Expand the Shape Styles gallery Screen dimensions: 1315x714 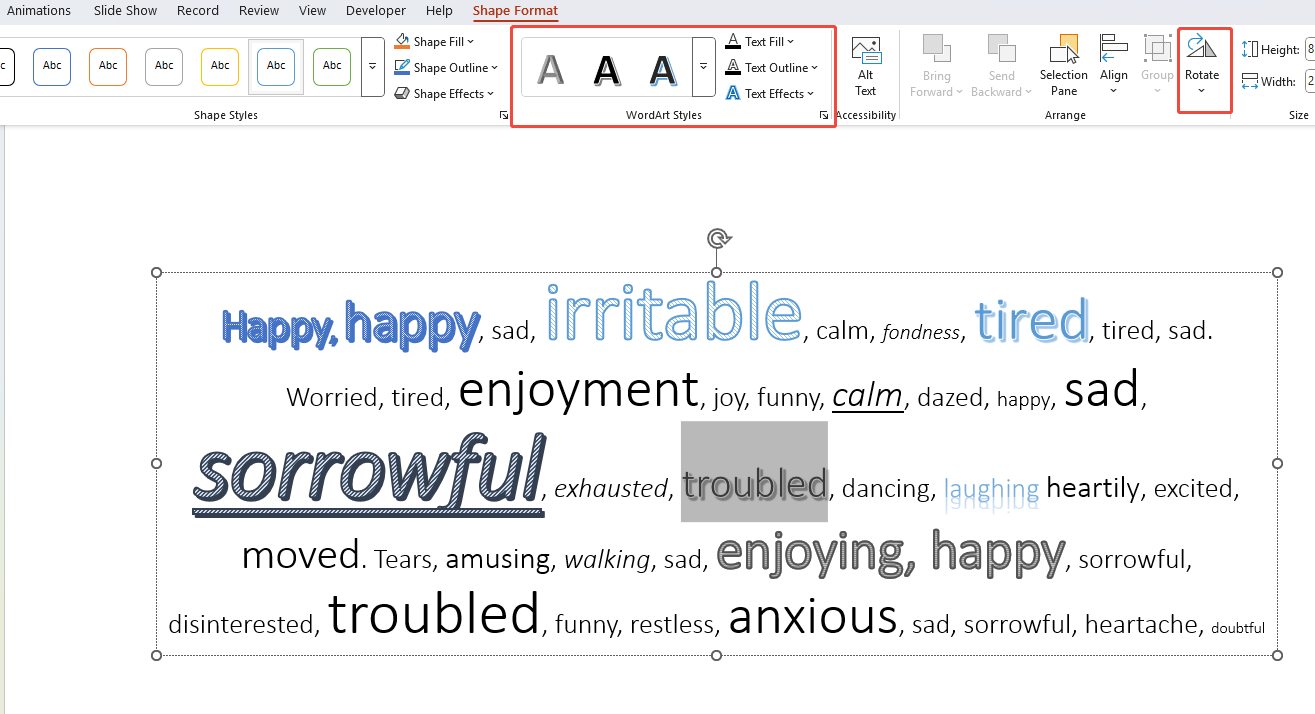372,67
